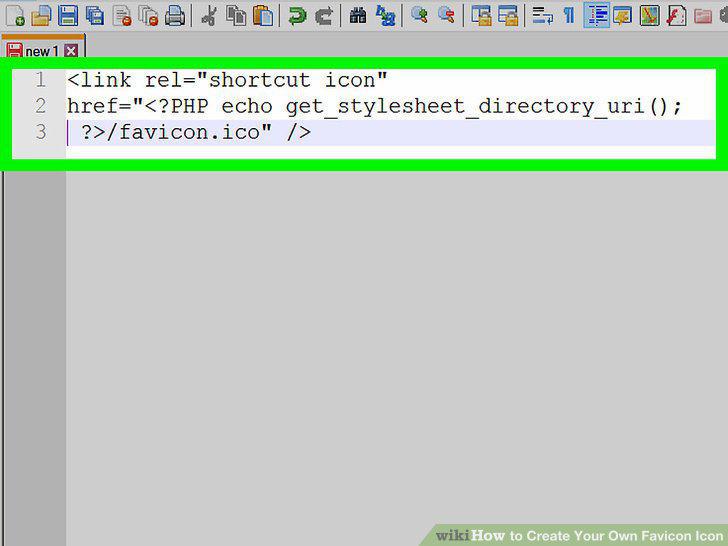
Task: Print the document using the printer icon
Action: click(175, 15)
